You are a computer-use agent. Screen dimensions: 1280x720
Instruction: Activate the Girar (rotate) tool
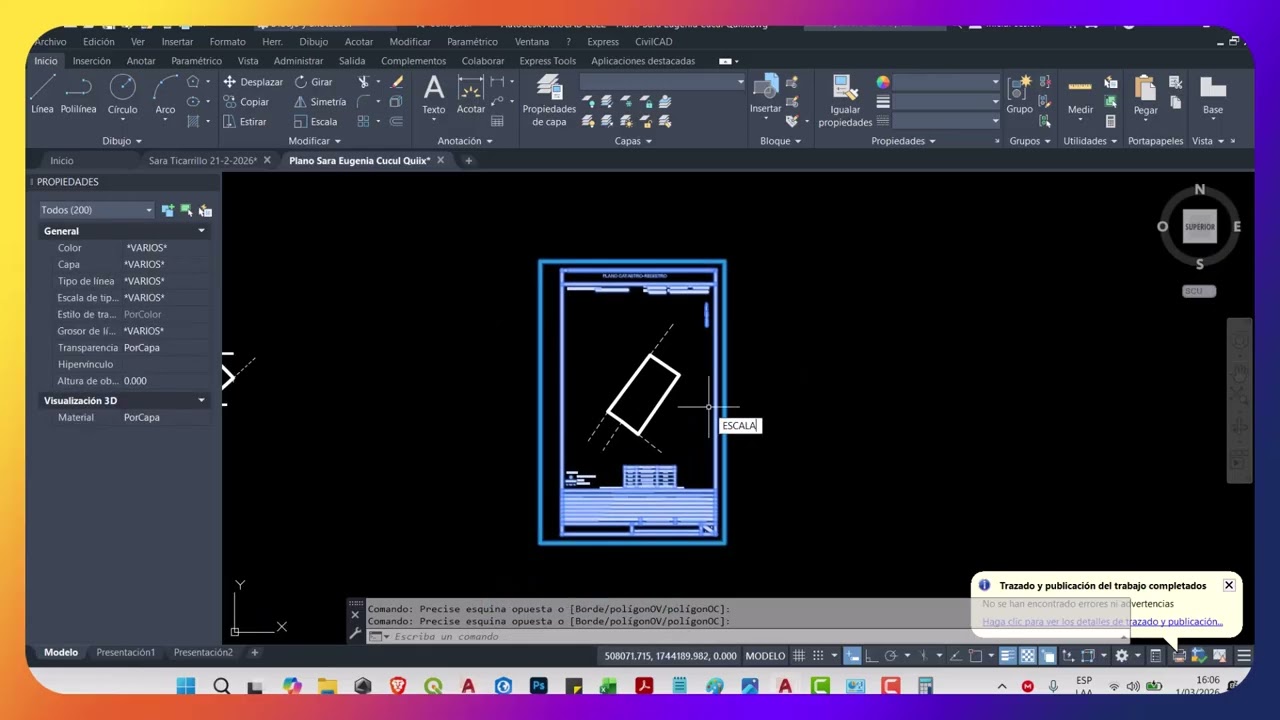(313, 82)
